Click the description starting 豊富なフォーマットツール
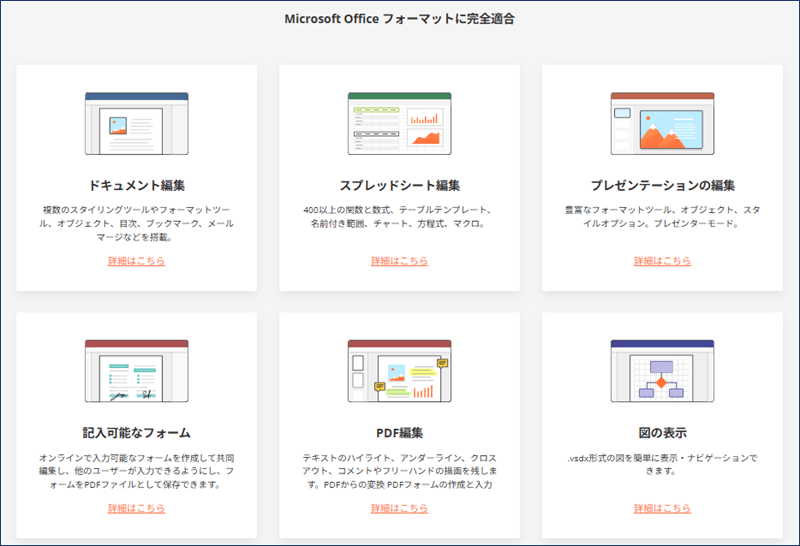 tap(662, 217)
